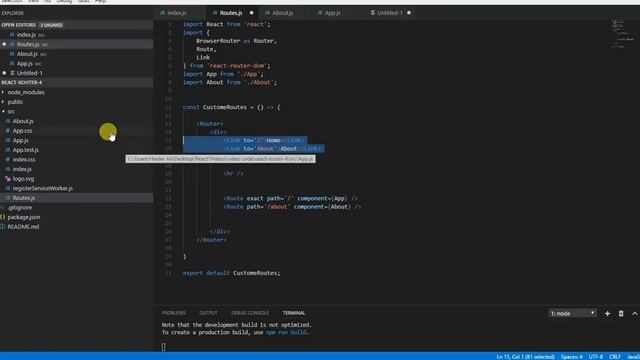Collapse the OPEN EDITORS section
Screen dimensions: 640x360
click(18, 25)
